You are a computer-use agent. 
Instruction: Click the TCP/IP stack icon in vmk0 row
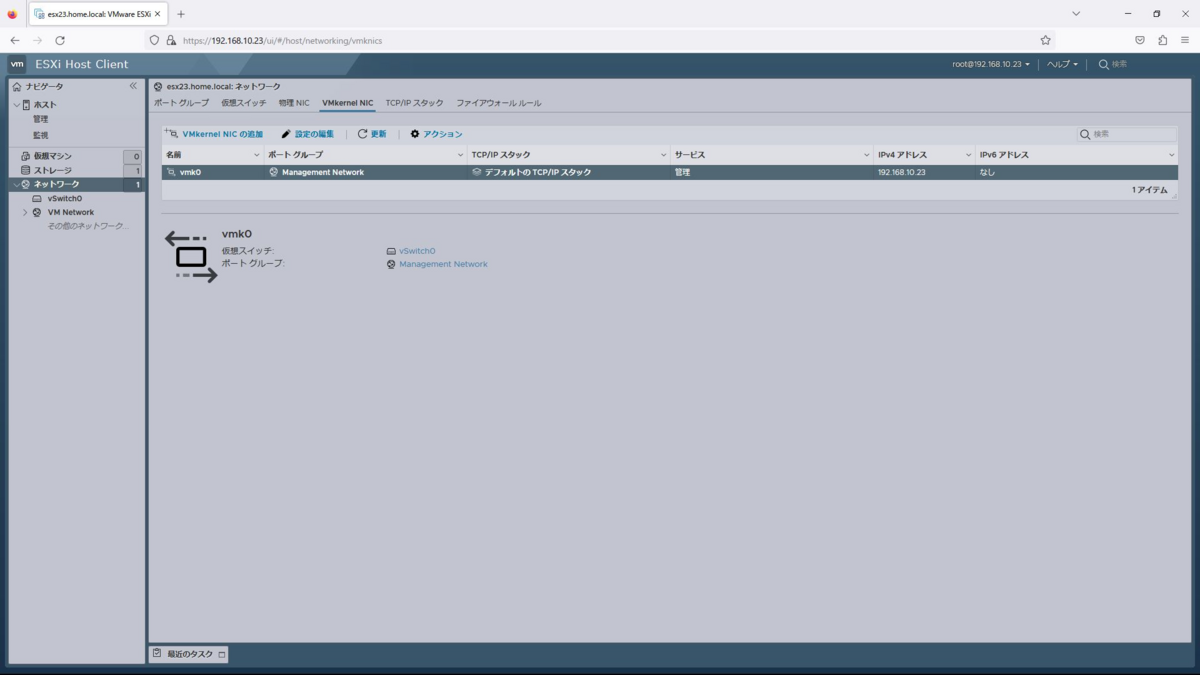[477, 172]
